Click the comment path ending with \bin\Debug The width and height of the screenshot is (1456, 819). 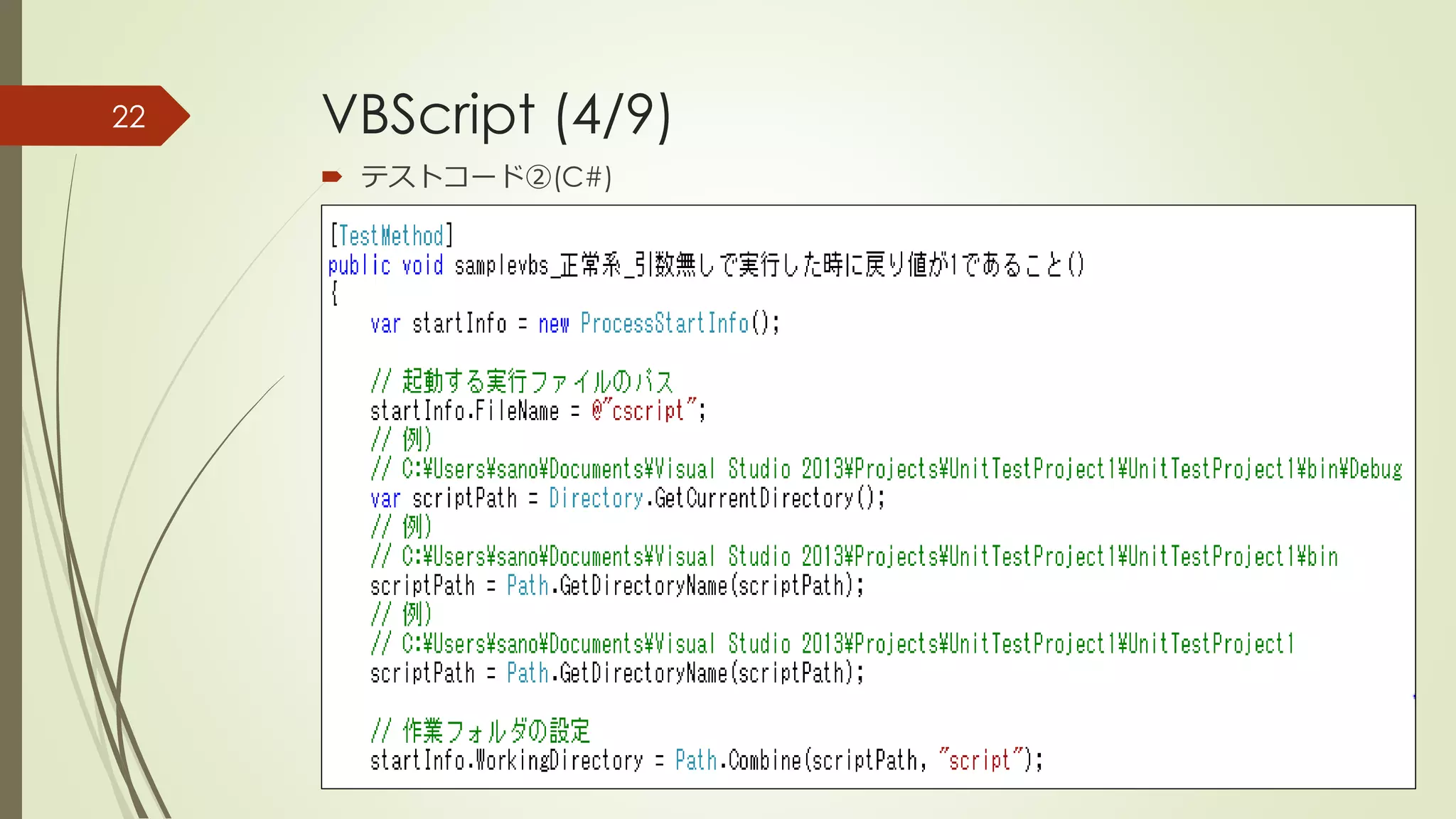pos(887,469)
